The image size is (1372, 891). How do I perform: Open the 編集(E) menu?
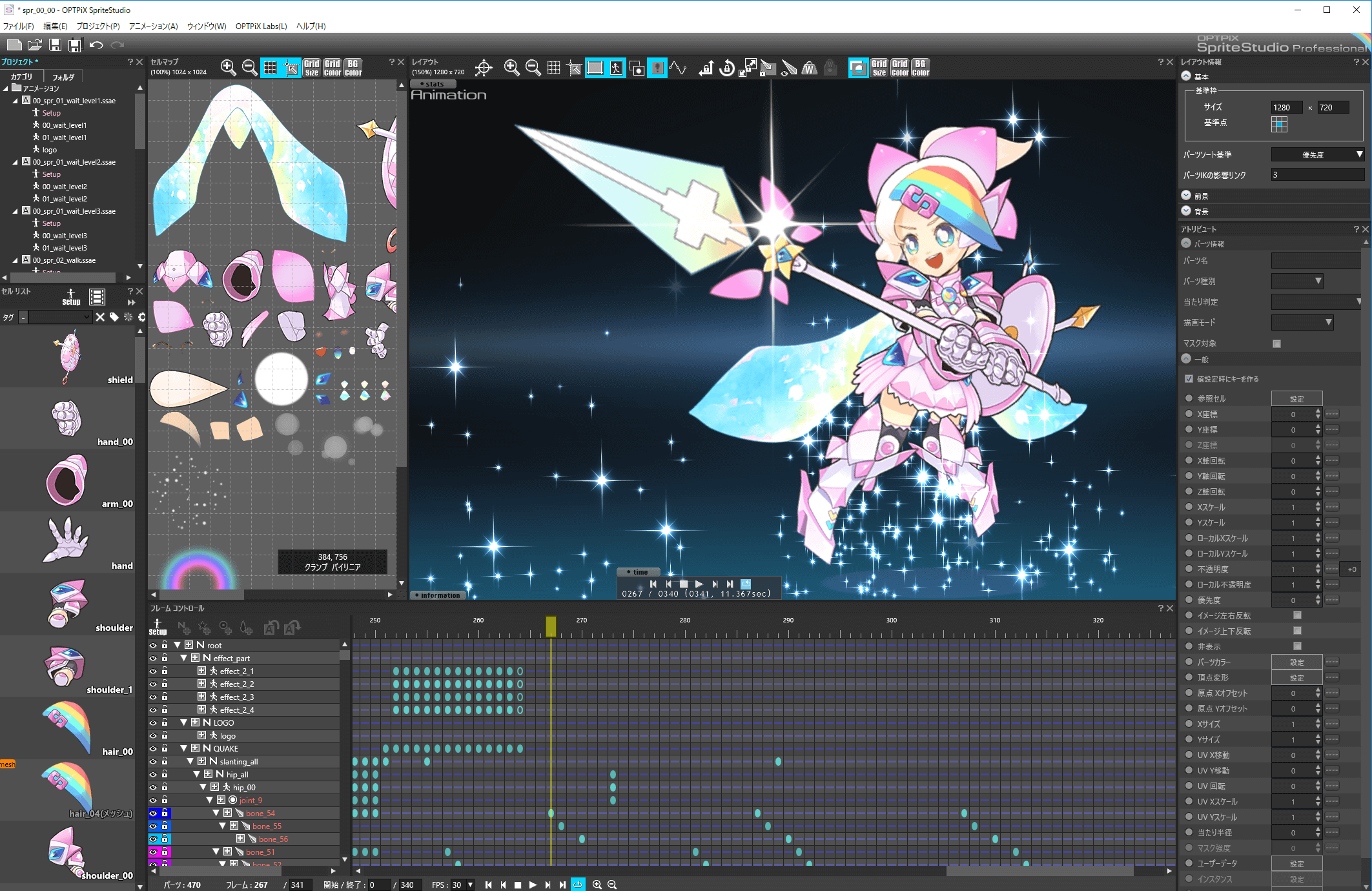tap(55, 26)
